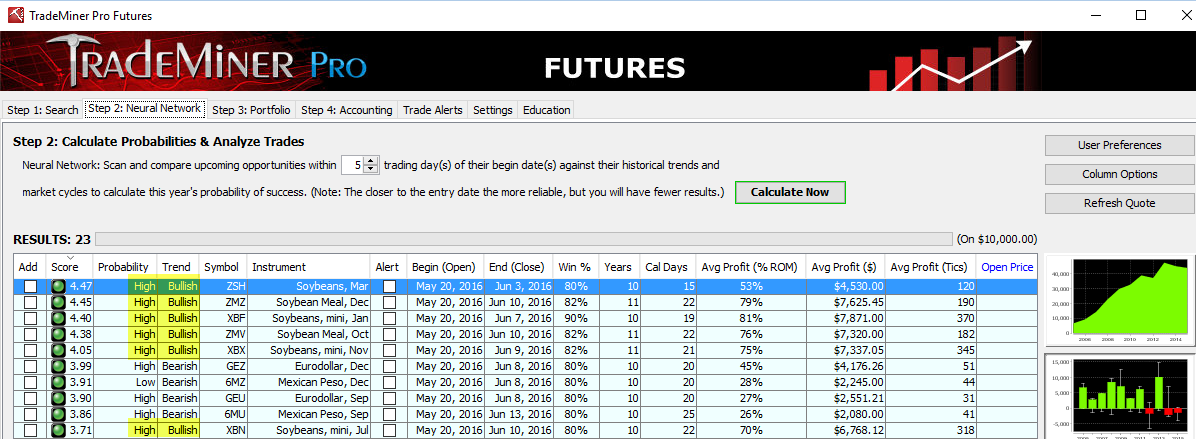Sort by Symbol column header

[223, 267]
